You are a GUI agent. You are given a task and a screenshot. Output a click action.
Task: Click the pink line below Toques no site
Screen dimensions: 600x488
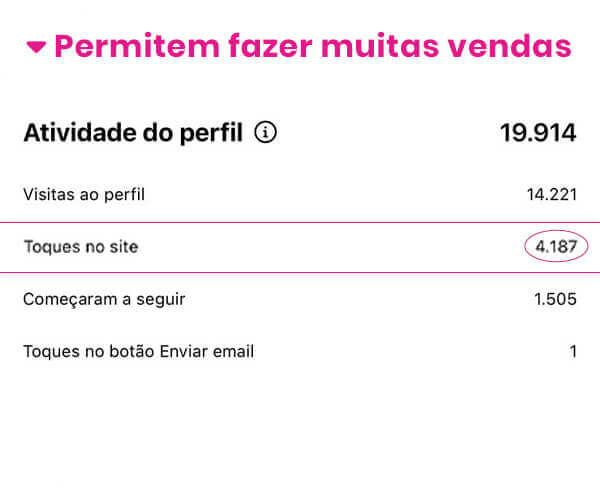coord(300,271)
